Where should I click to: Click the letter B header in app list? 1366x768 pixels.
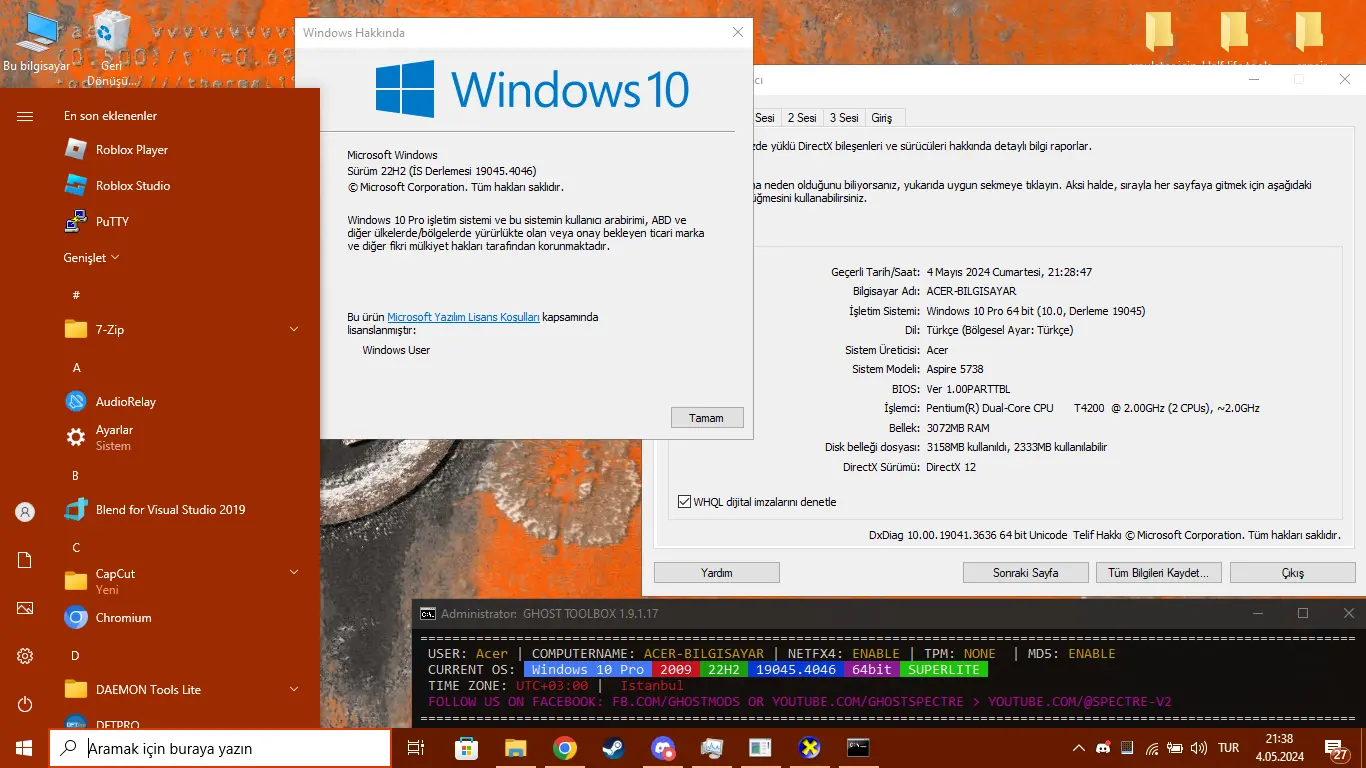pos(76,476)
